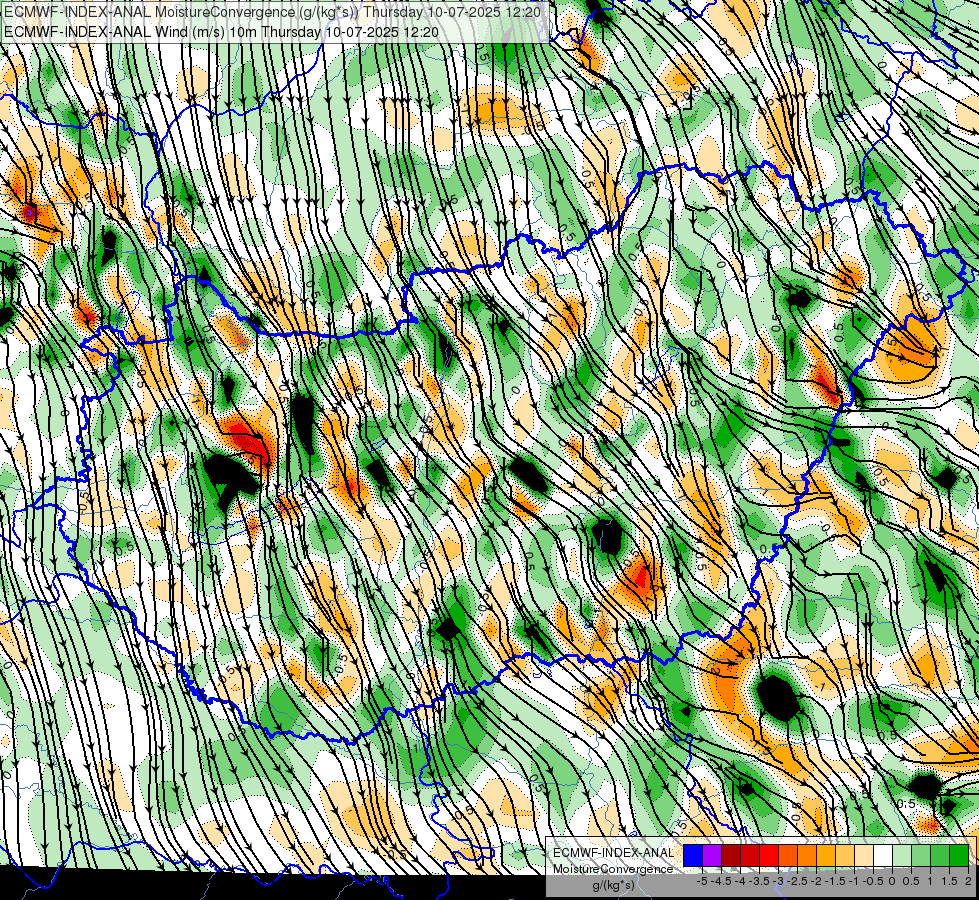Click the legend MoistureConvergence label

[x=613, y=869]
